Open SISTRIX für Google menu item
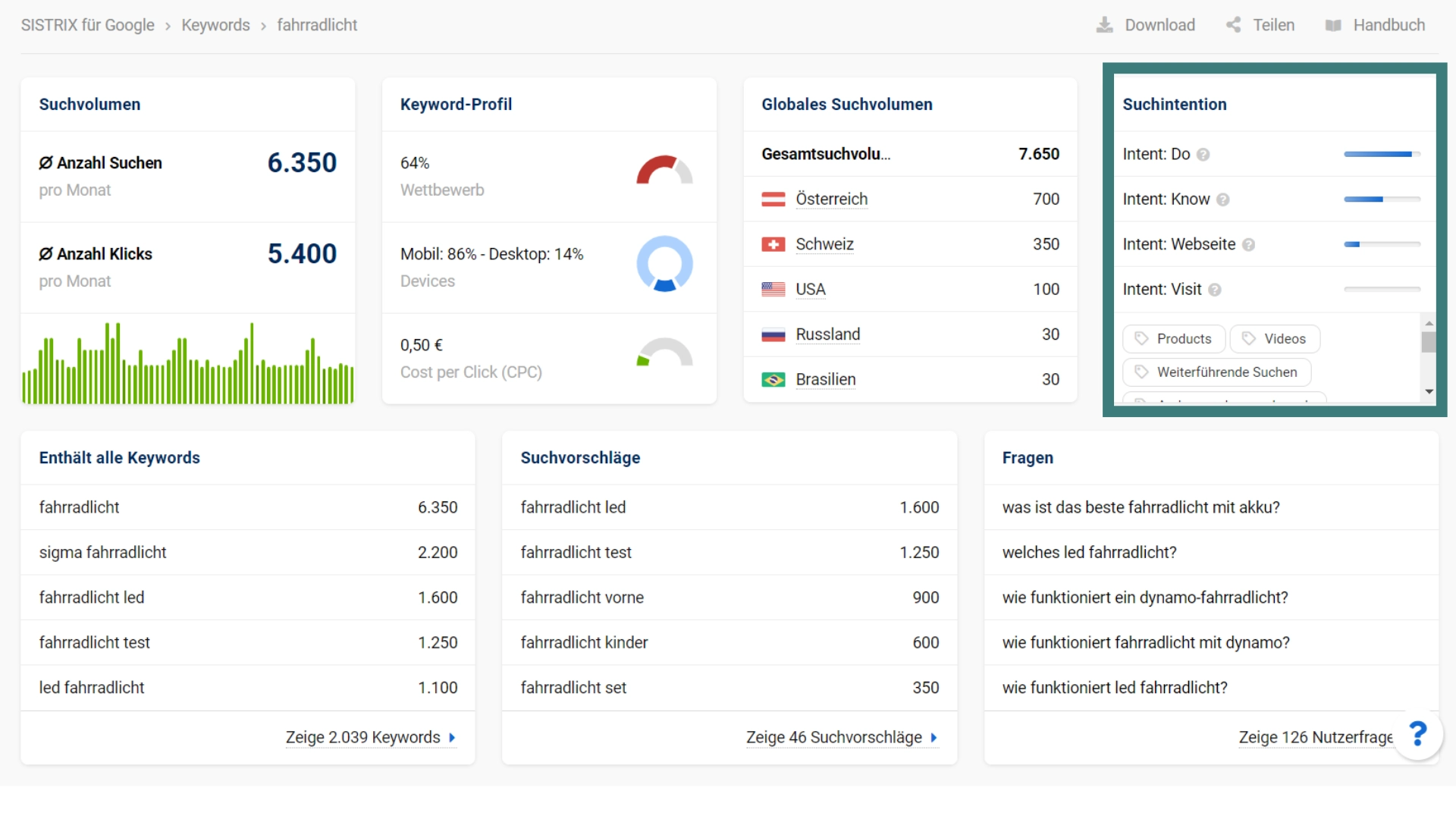This screenshot has width=1456, height=819. [89, 25]
